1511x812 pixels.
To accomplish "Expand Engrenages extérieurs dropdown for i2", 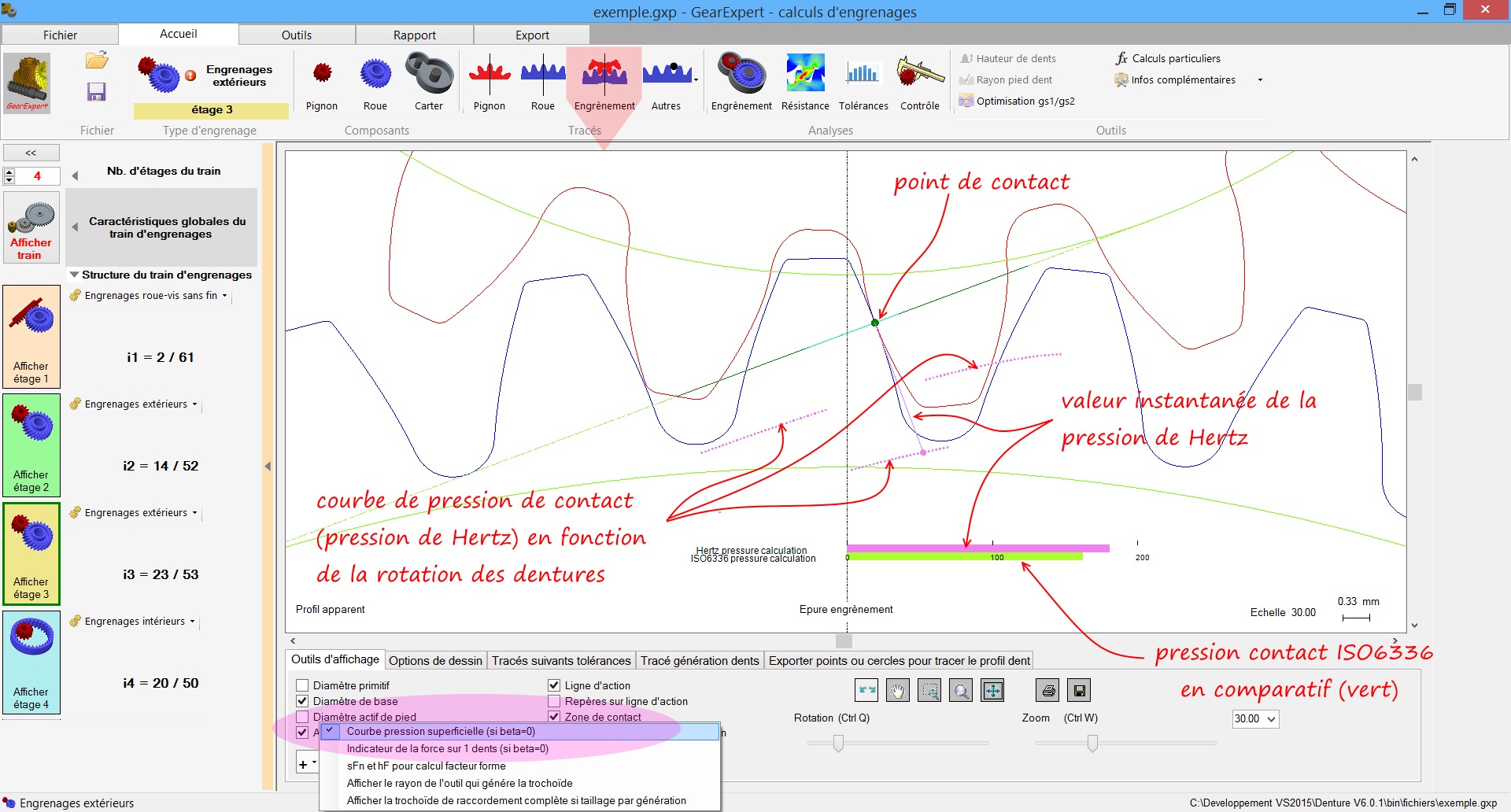I will [194, 404].
